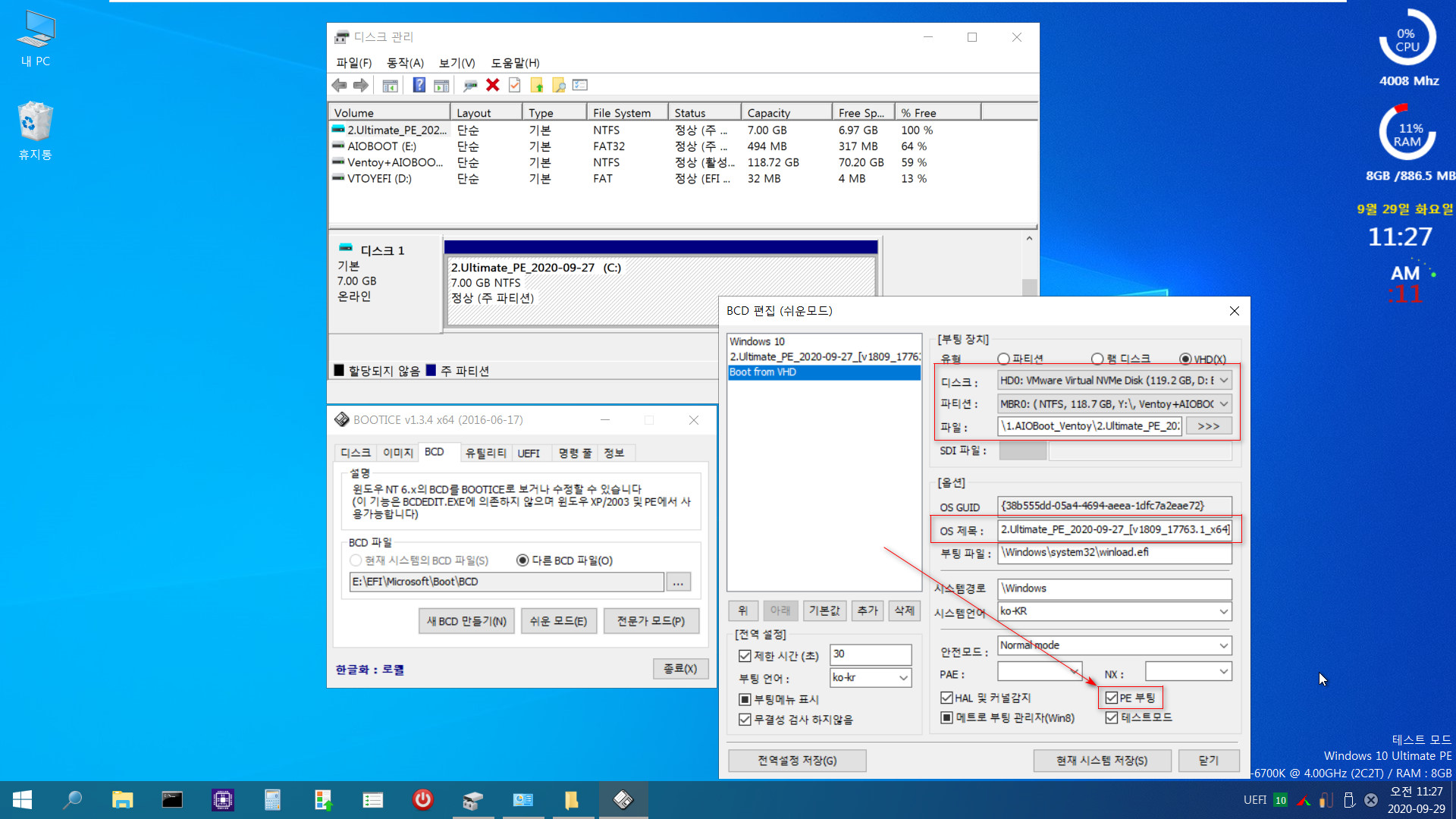Click the BCD file path field in BOOTICE
This screenshot has height=819, width=1456.
pos(507,582)
